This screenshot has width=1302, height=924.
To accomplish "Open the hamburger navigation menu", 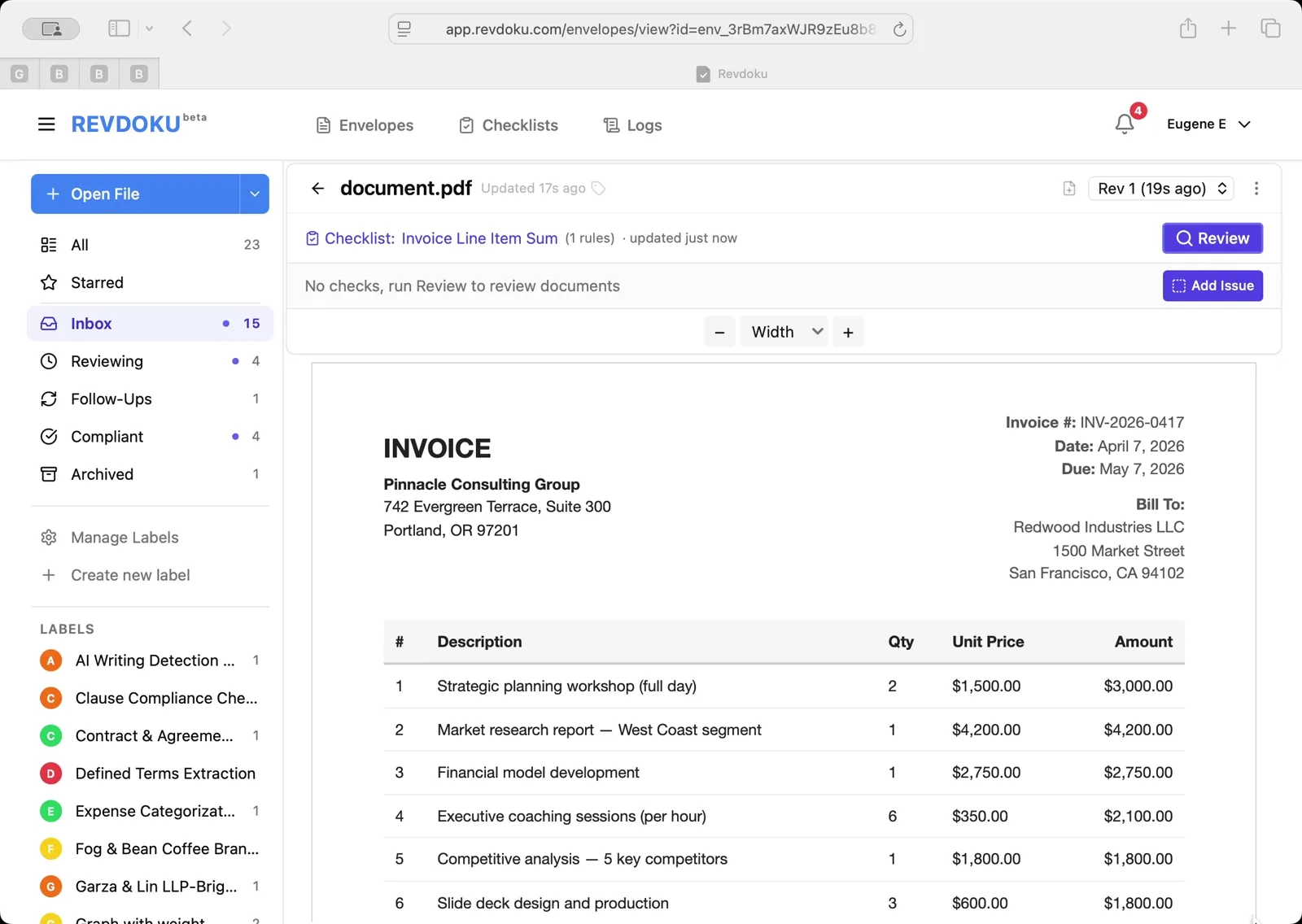I will pyautogui.click(x=46, y=124).
